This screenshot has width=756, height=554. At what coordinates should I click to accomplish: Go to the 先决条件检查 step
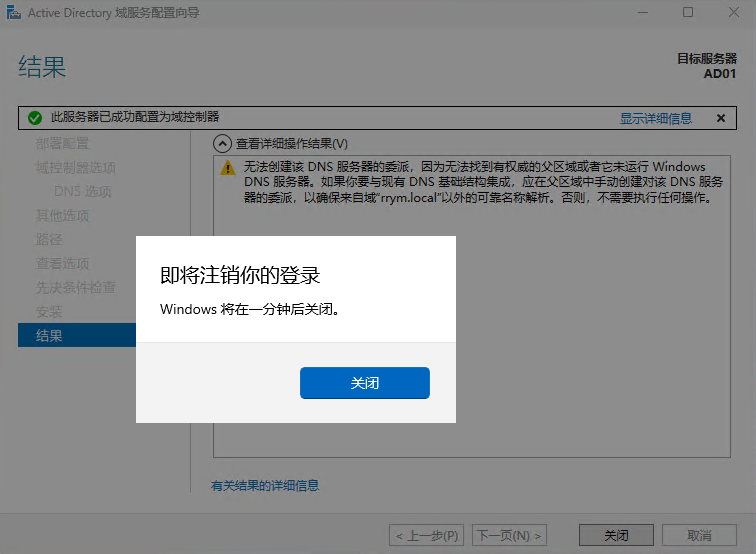(76, 288)
